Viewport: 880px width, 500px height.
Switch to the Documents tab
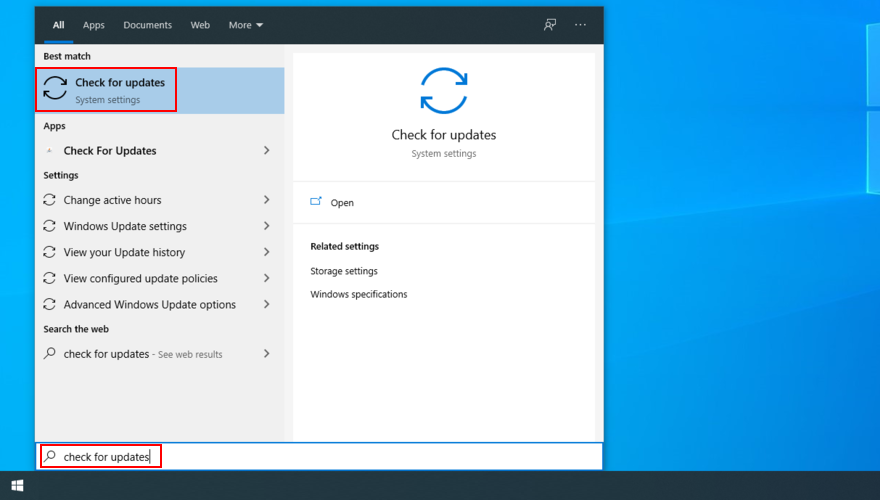[x=147, y=25]
